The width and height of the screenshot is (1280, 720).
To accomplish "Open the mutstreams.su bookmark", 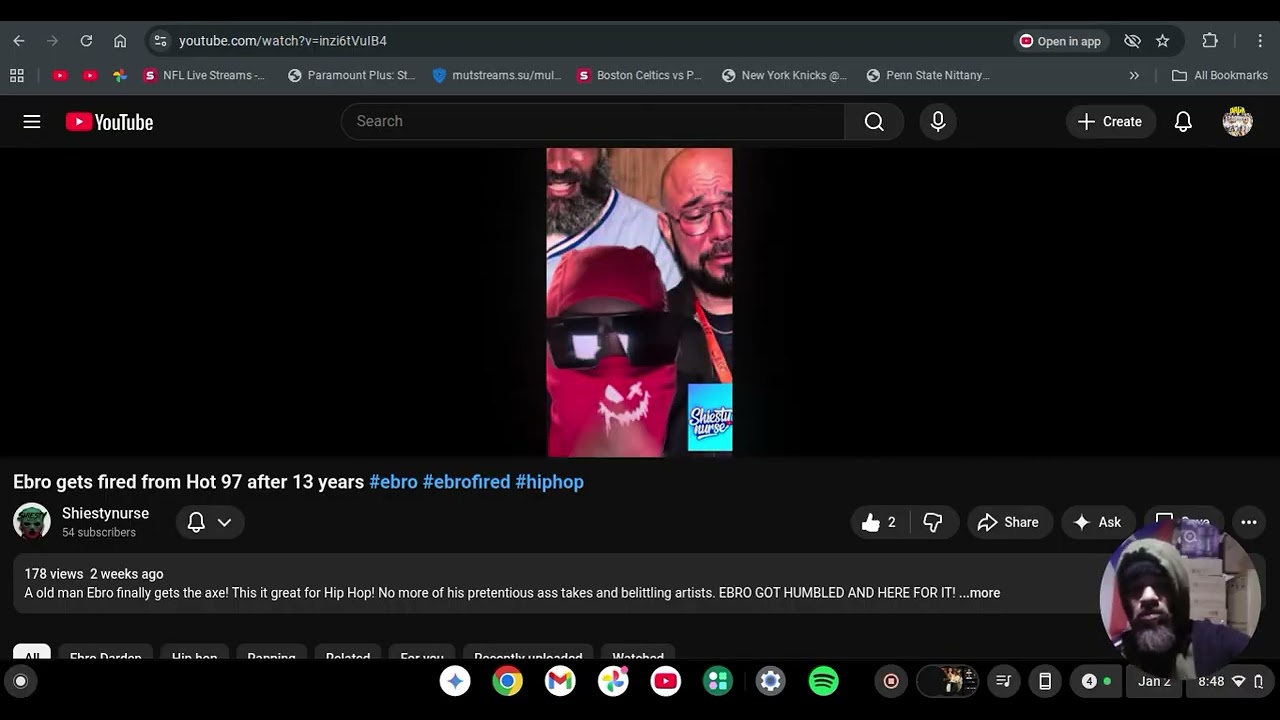I will click(497, 75).
